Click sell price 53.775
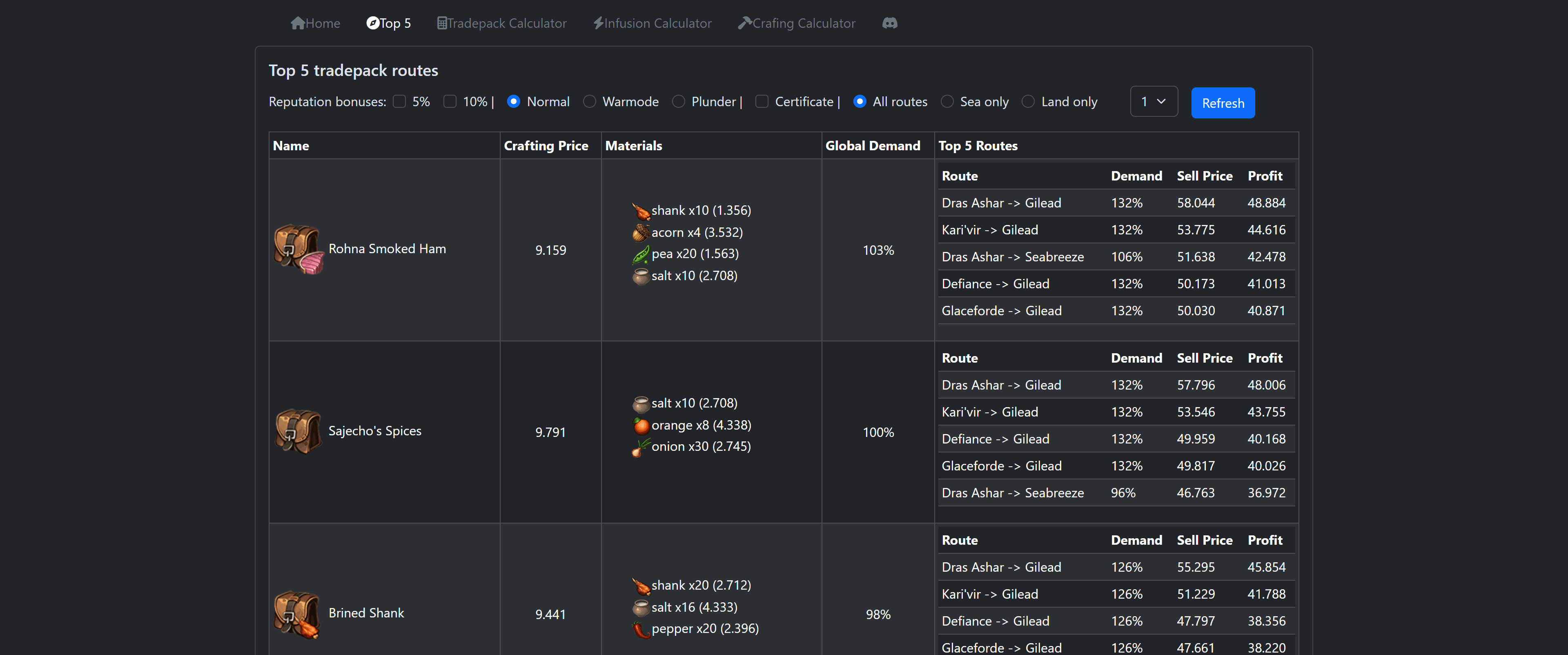The image size is (1568, 655). pos(1196,230)
